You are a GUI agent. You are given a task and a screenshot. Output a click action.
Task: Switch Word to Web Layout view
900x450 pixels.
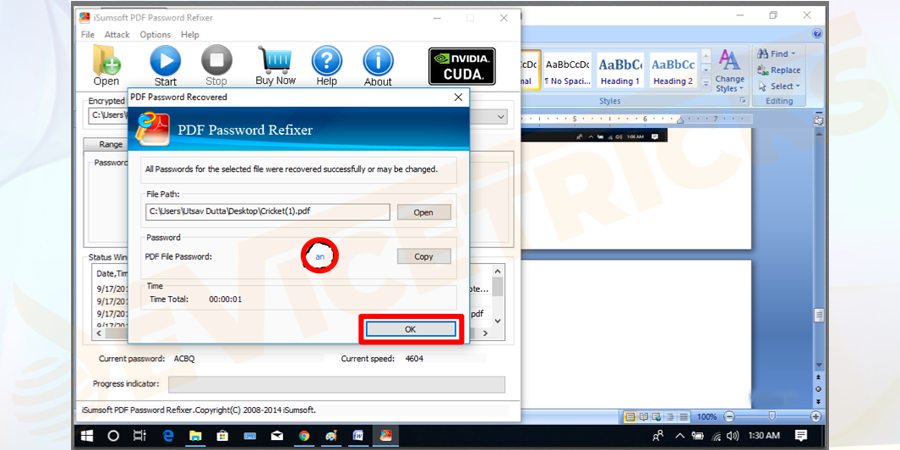coord(657,417)
